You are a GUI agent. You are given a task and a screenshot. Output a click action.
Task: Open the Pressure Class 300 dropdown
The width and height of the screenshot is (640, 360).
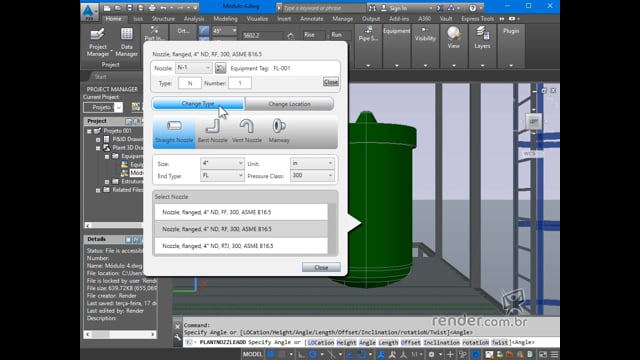coord(312,176)
